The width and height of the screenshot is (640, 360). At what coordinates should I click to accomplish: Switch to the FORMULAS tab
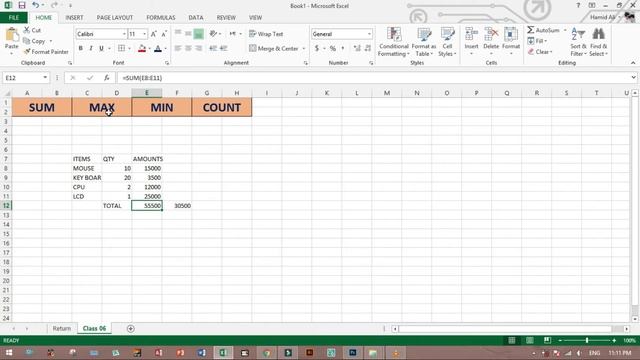pos(161,18)
